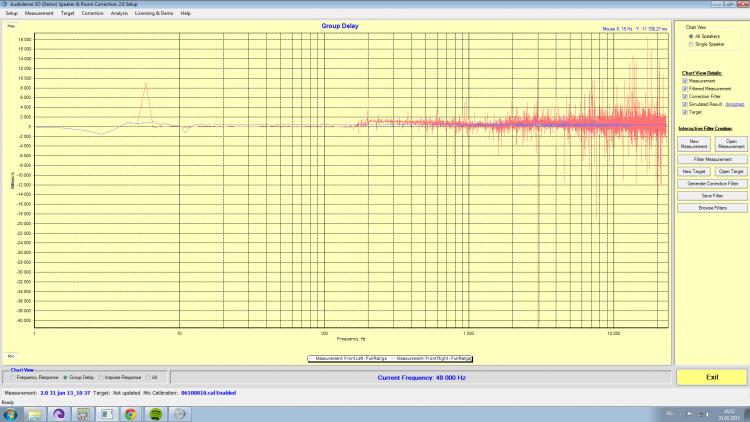Open Spotify from the taskbar
This screenshot has width=750, height=422.
coord(155,414)
